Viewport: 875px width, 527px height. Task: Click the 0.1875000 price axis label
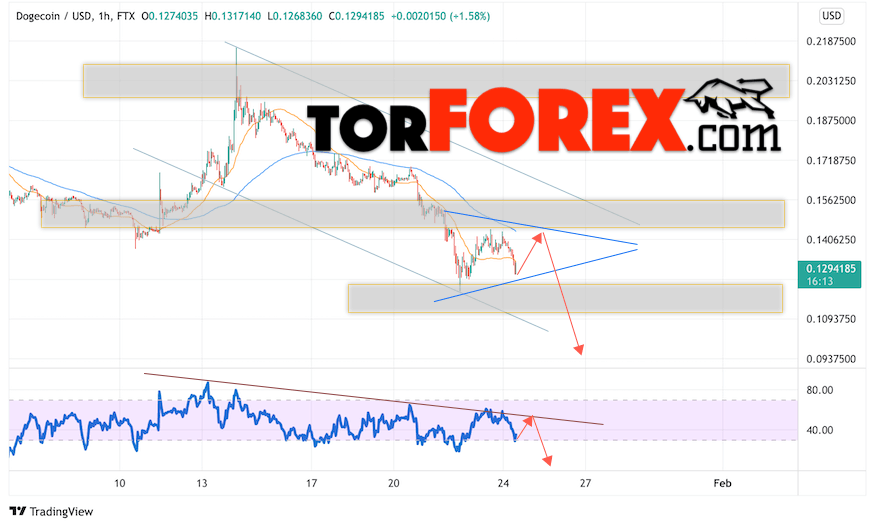tap(830, 121)
